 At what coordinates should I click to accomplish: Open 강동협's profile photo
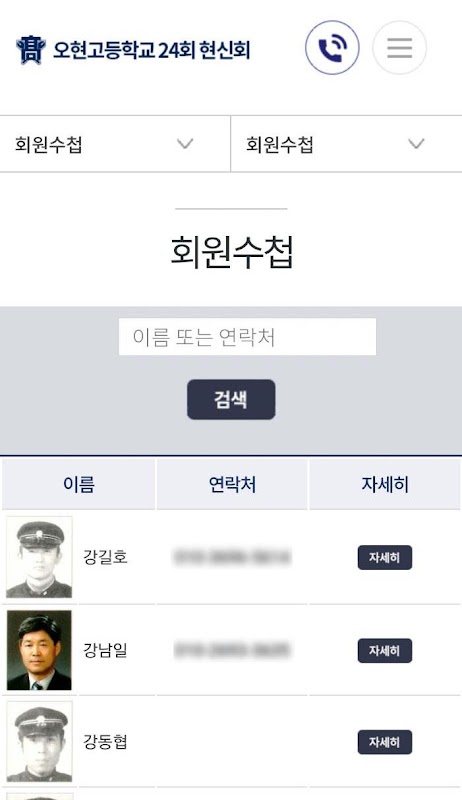(39, 741)
